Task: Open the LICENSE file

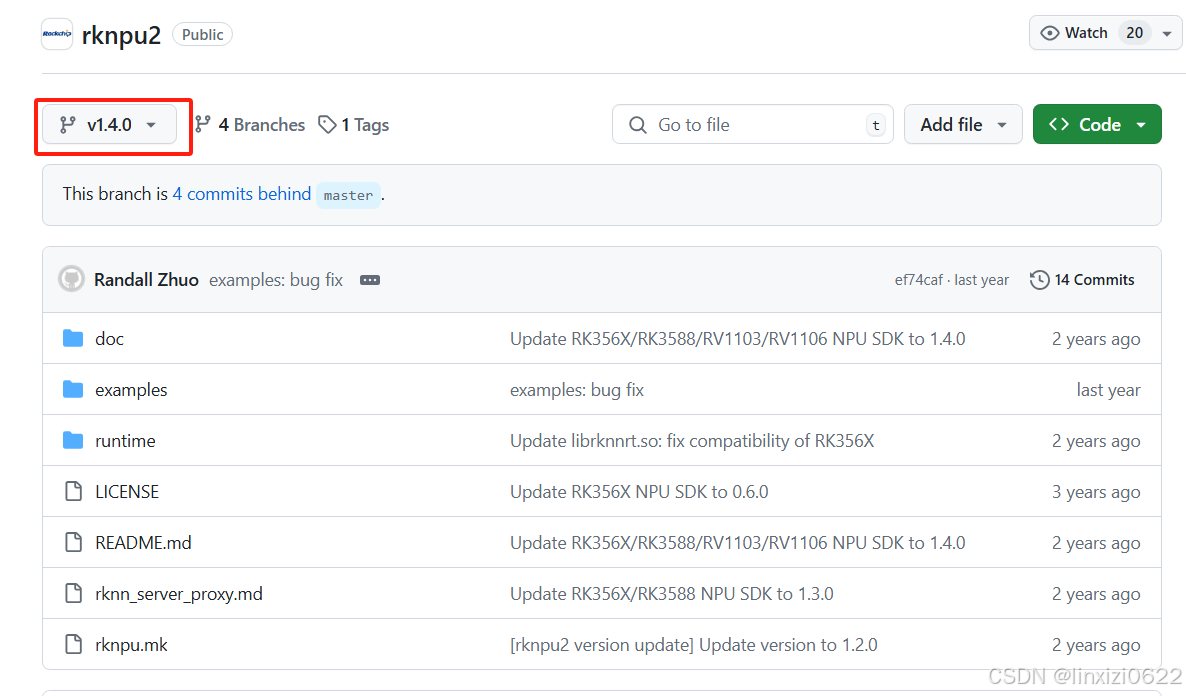Action: [x=127, y=492]
